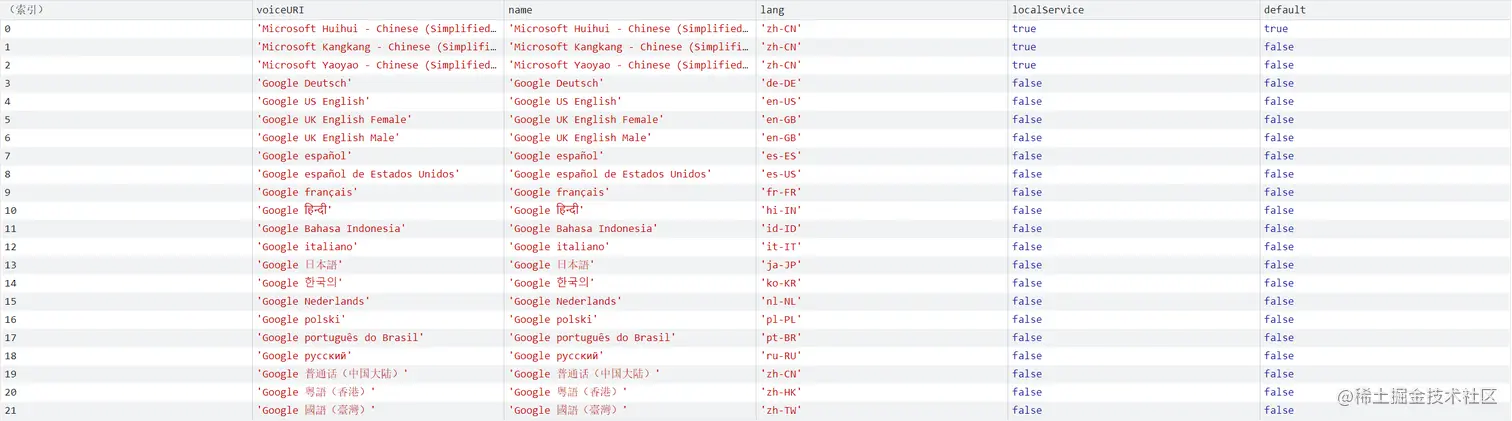Select 'Google português do Brasil' voiceURI cell

click(x=378, y=337)
